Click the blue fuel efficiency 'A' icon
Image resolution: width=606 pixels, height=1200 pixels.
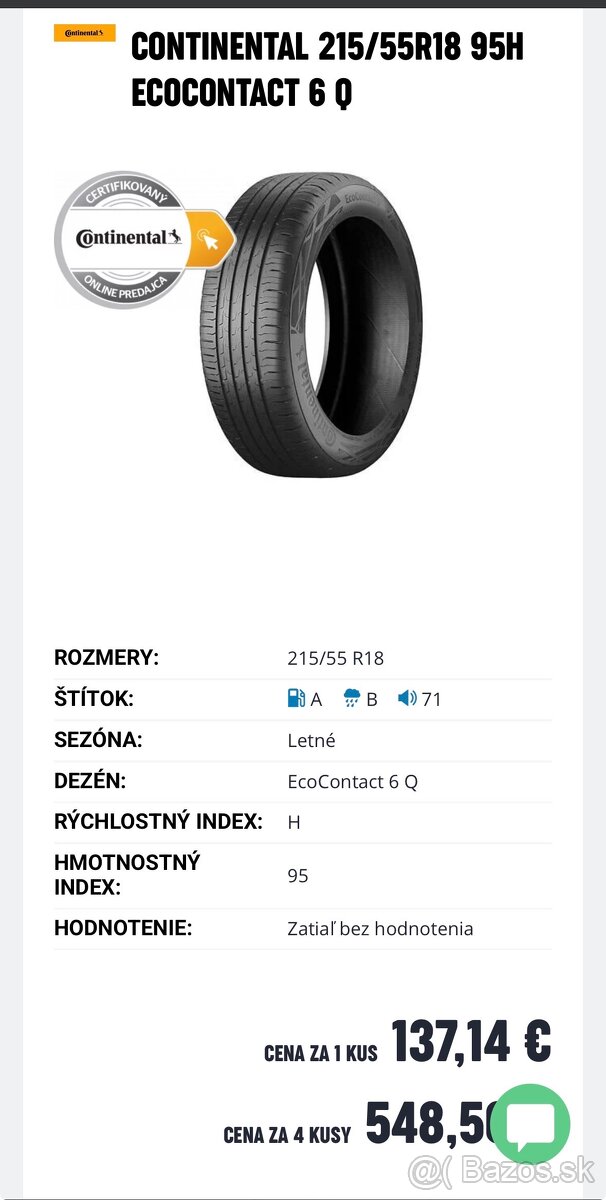click(297, 699)
